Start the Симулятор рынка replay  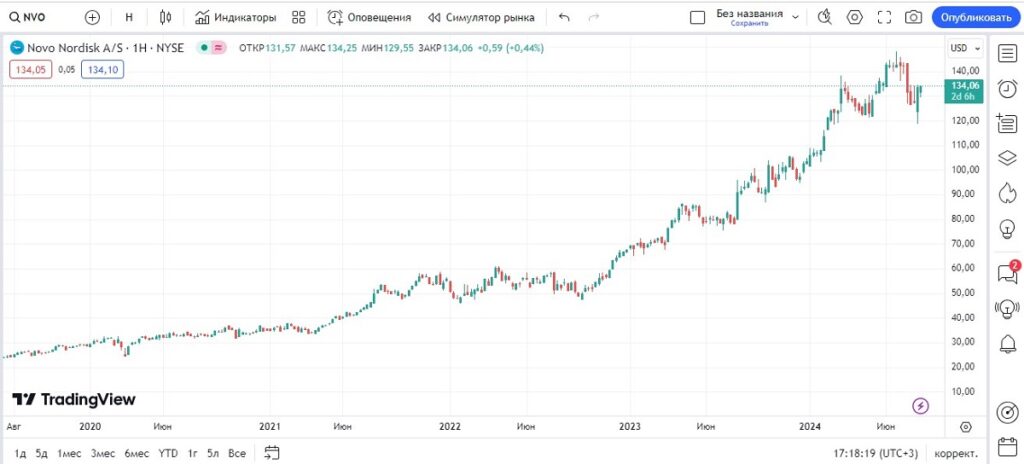pyautogui.click(x=481, y=18)
